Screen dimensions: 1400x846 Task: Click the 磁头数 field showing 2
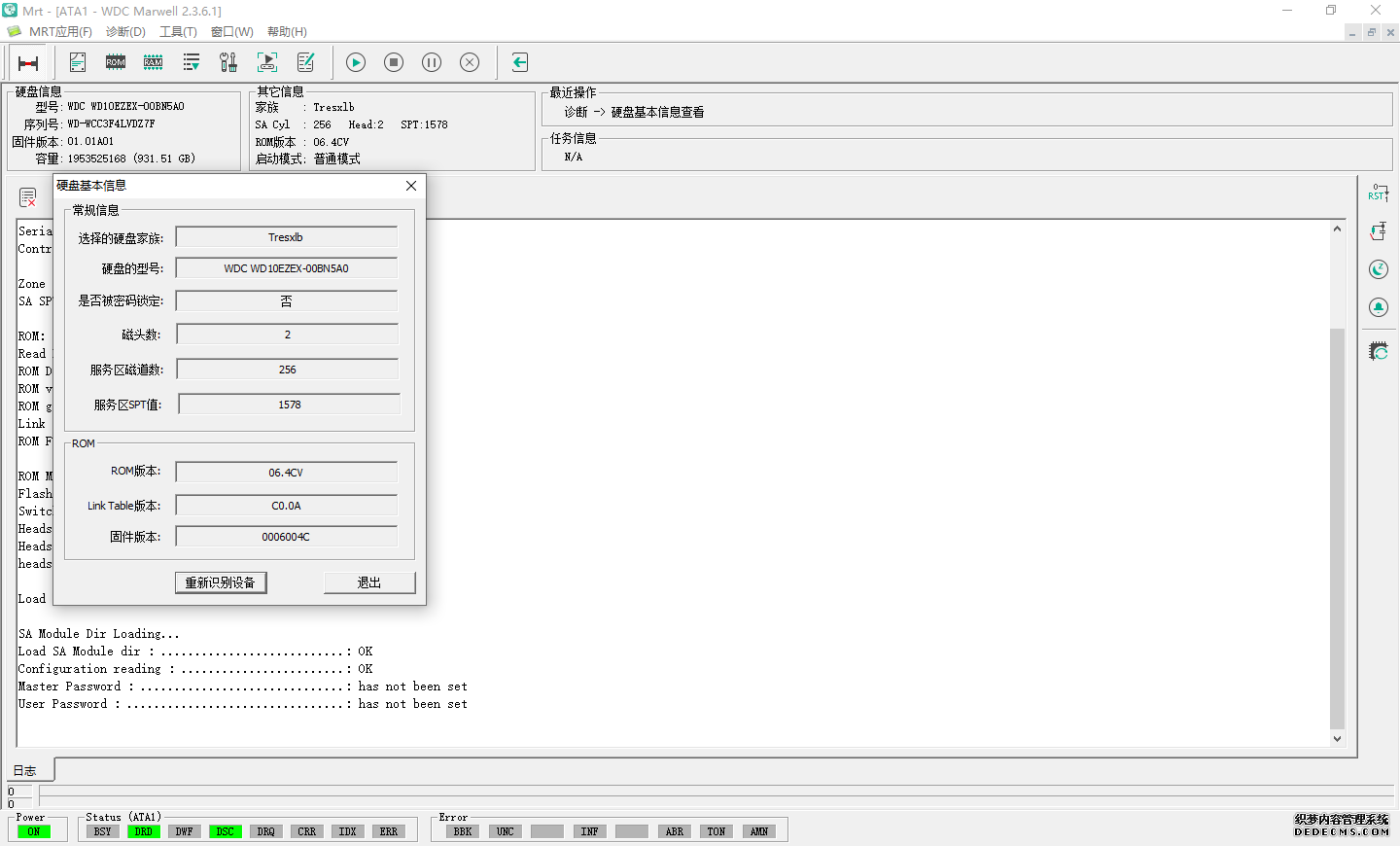click(287, 335)
